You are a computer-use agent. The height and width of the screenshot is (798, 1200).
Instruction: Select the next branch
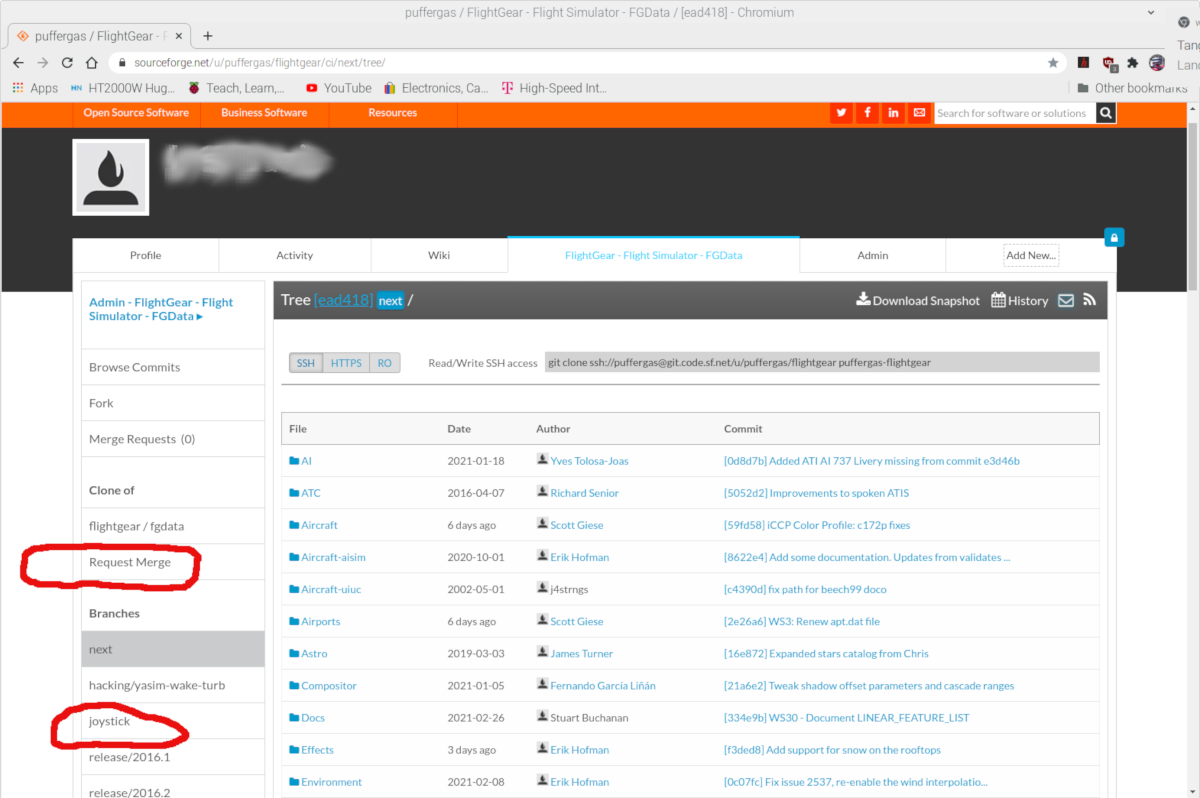point(173,649)
